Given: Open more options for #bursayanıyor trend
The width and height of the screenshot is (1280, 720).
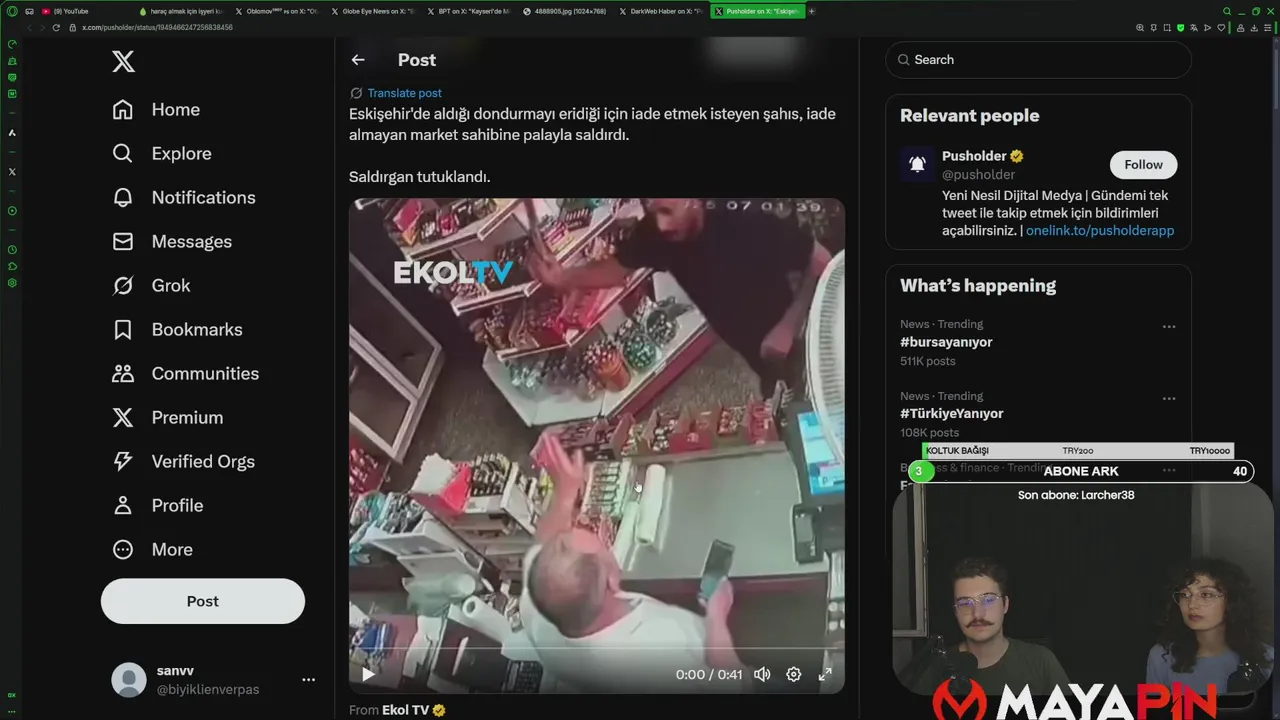Looking at the screenshot, I should [x=1168, y=327].
